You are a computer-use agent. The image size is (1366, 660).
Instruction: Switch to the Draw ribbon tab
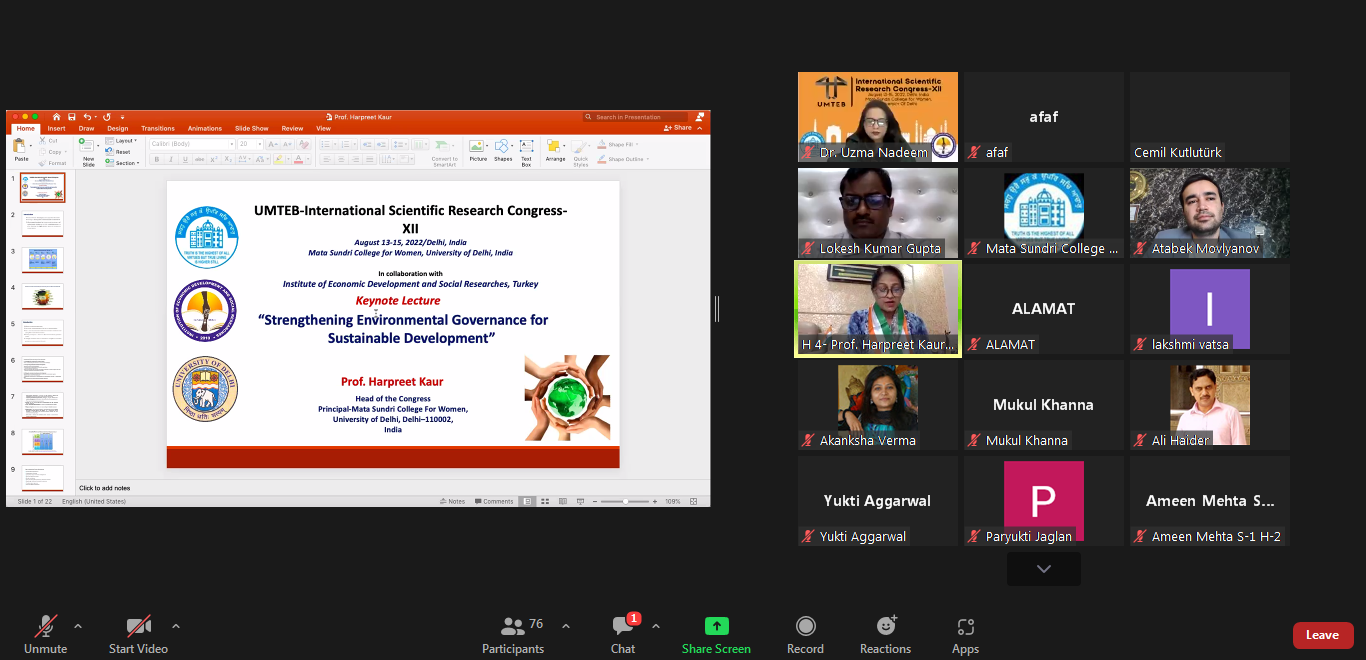(86, 128)
